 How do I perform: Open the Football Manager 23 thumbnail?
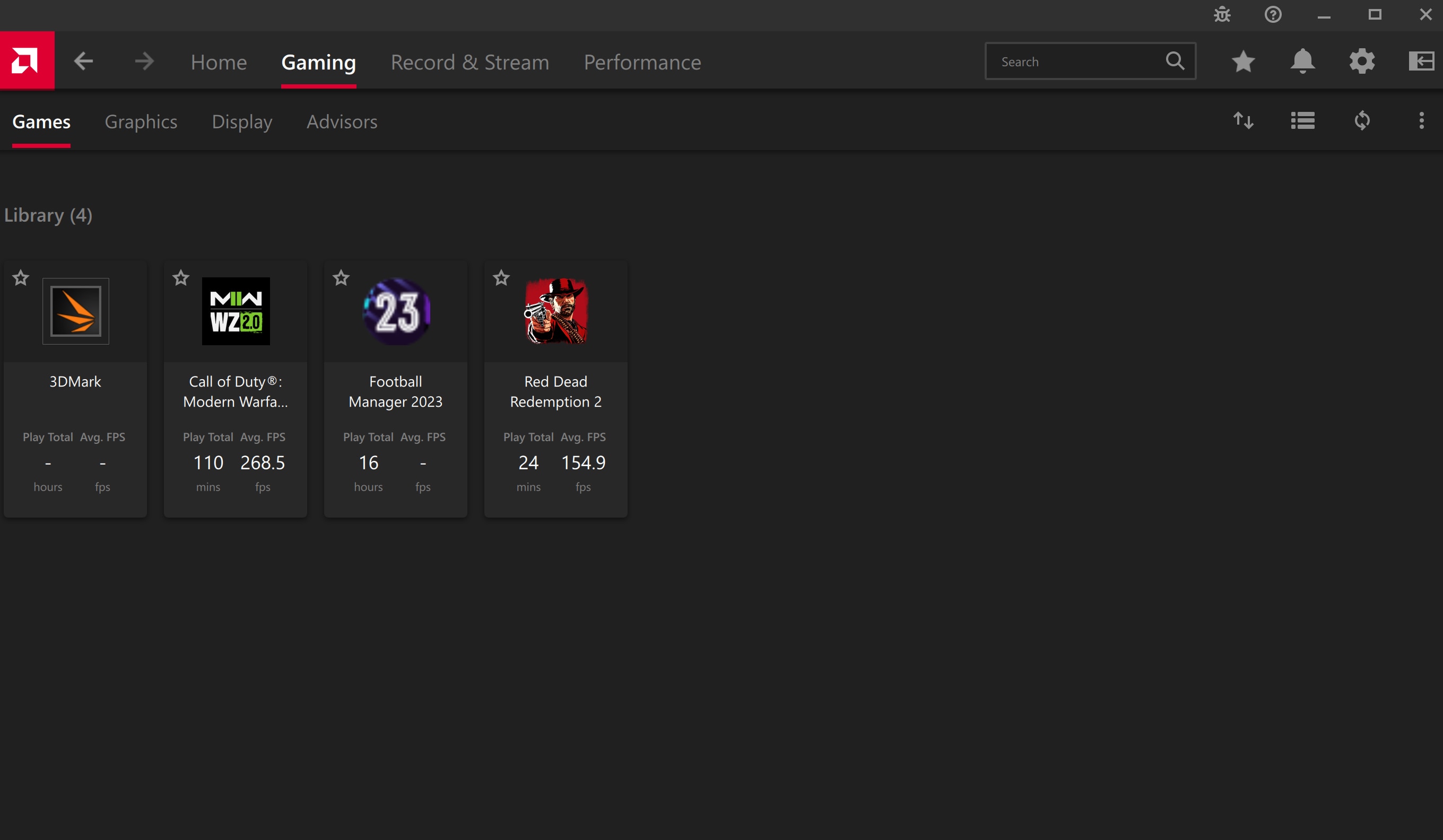pos(396,311)
